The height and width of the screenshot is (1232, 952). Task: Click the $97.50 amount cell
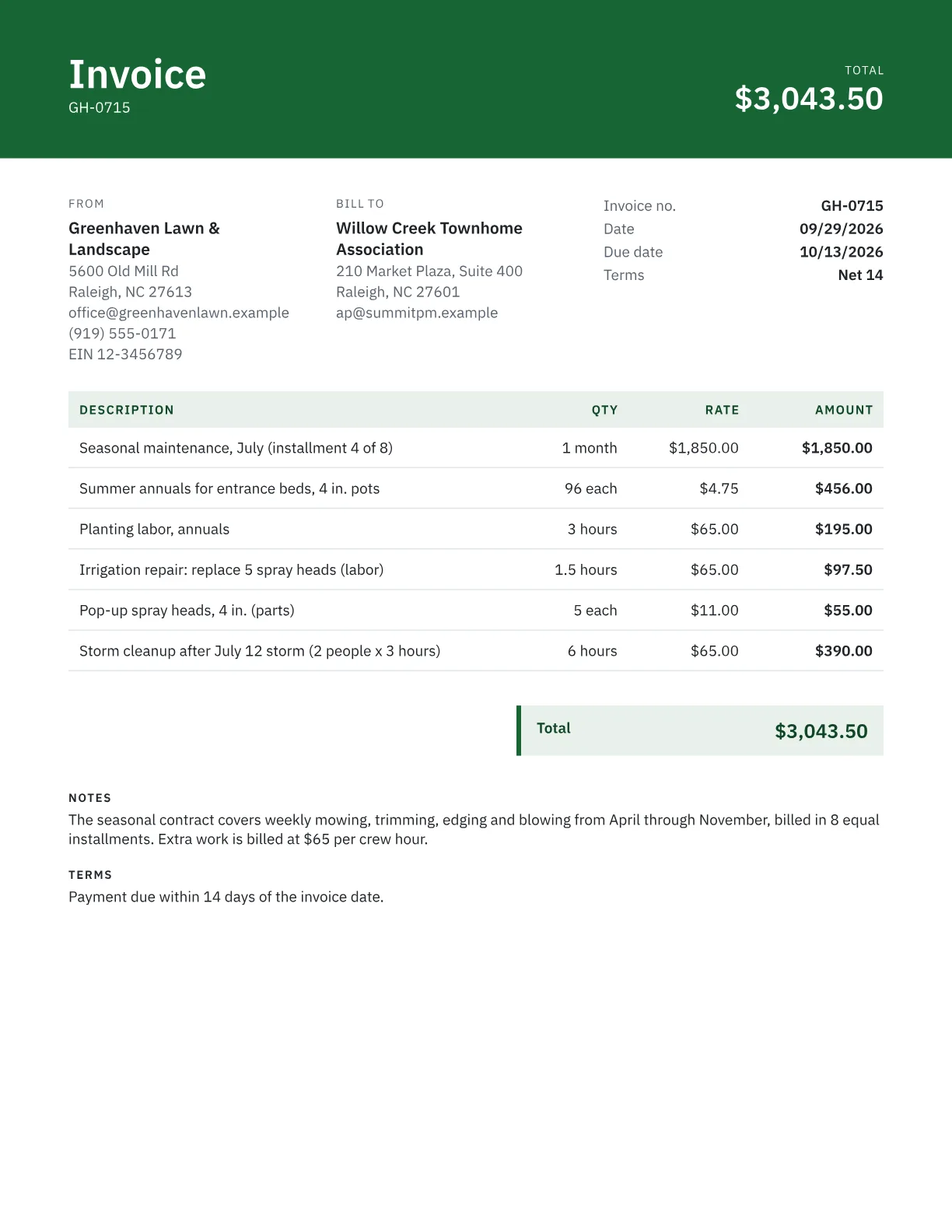tap(849, 569)
